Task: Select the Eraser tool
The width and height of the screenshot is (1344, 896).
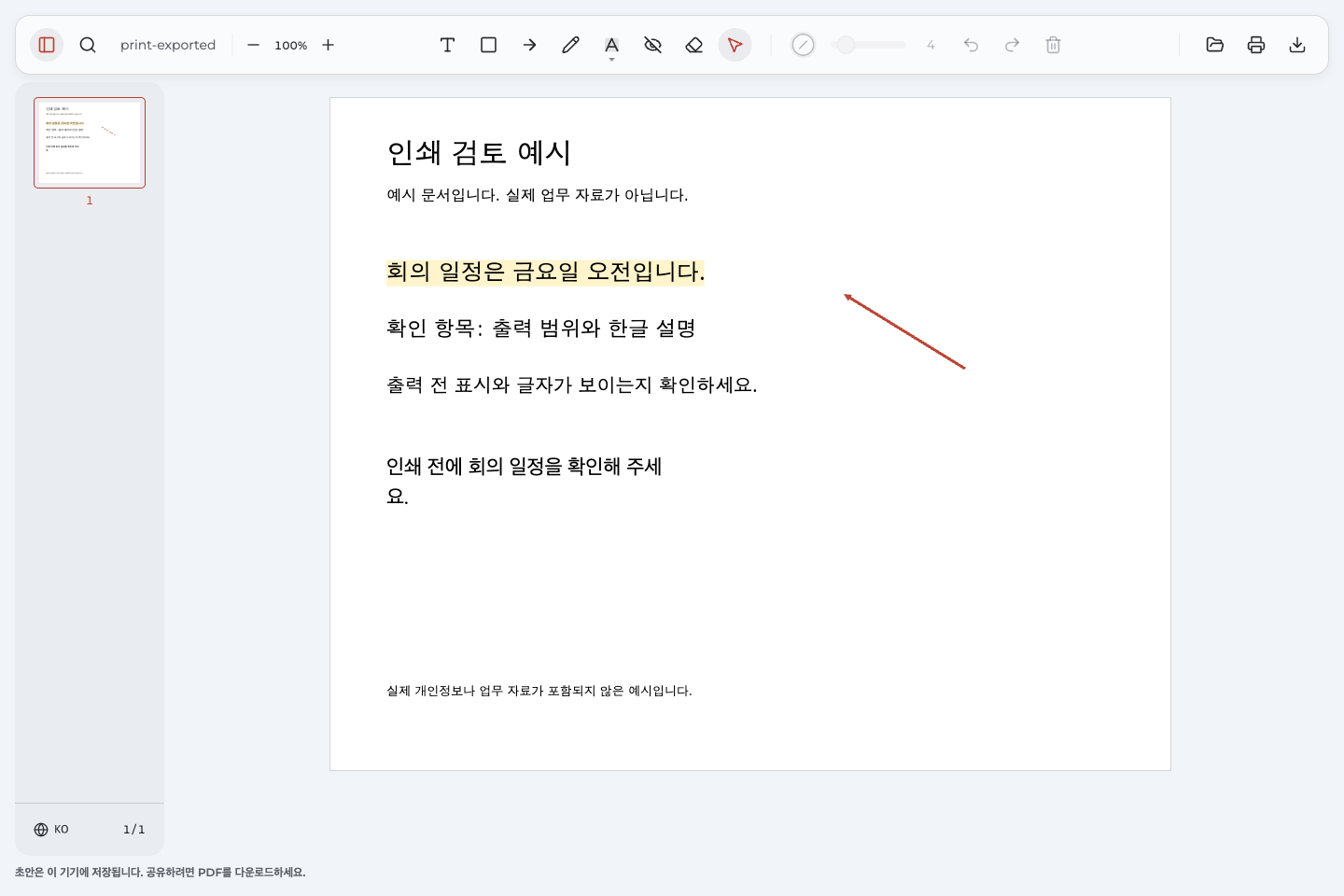Action: click(x=693, y=45)
